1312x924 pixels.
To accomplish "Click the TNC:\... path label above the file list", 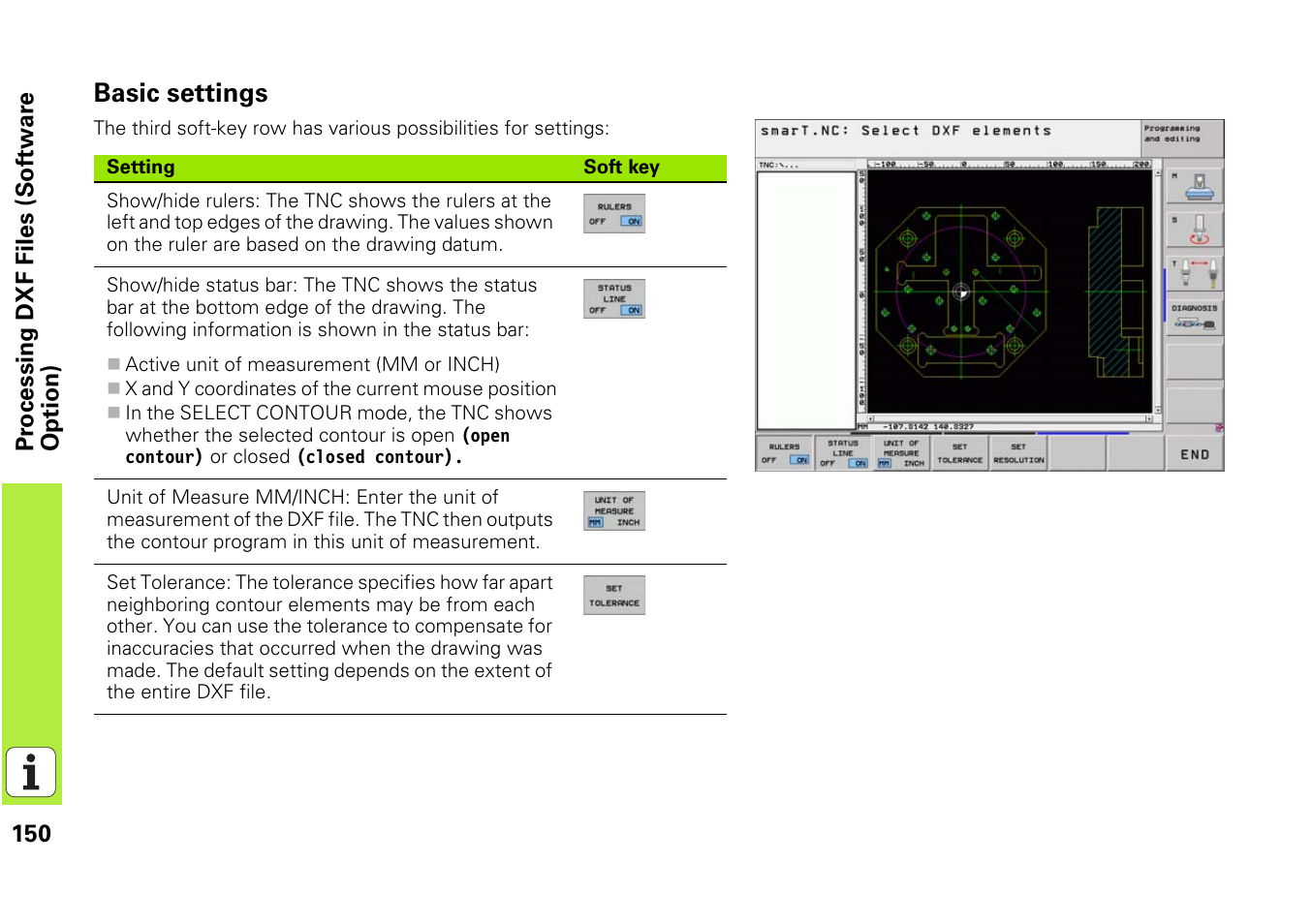I will [x=778, y=166].
